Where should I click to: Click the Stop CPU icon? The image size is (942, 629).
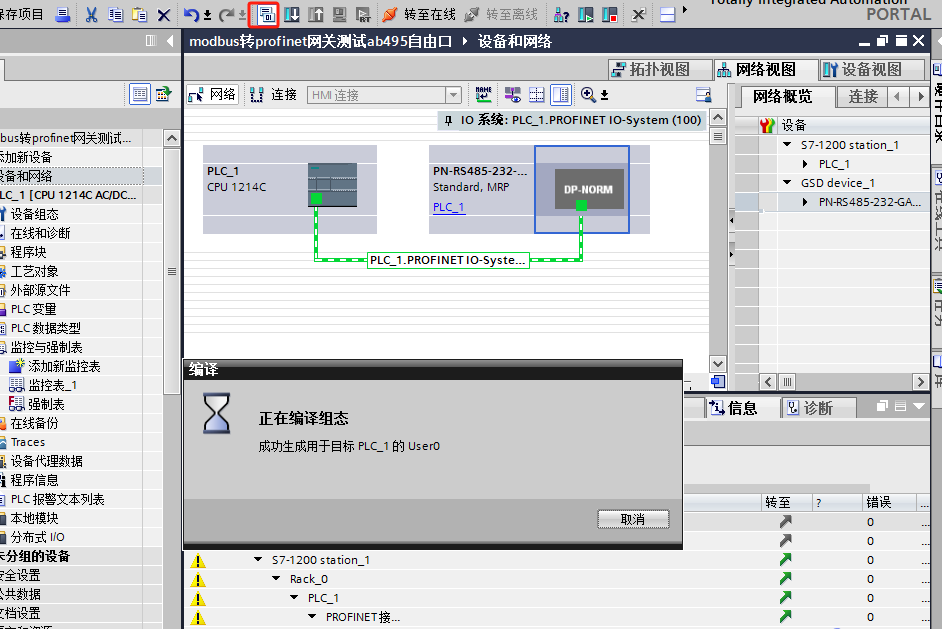(x=610, y=14)
